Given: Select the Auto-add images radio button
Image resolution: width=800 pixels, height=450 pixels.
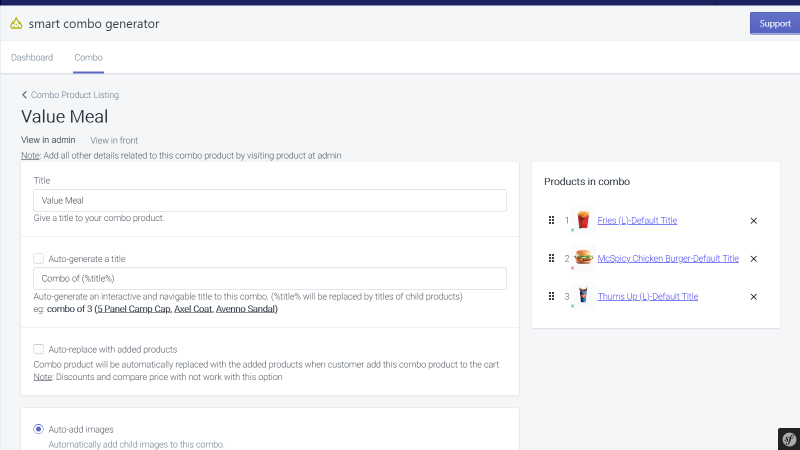Looking at the screenshot, I should pos(38,429).
